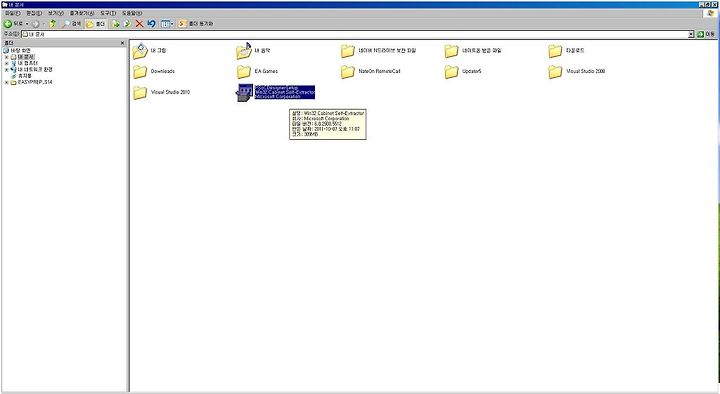Open the back history dropdown arrow
The image size is (720, 394).
click(x=27, y=23)
